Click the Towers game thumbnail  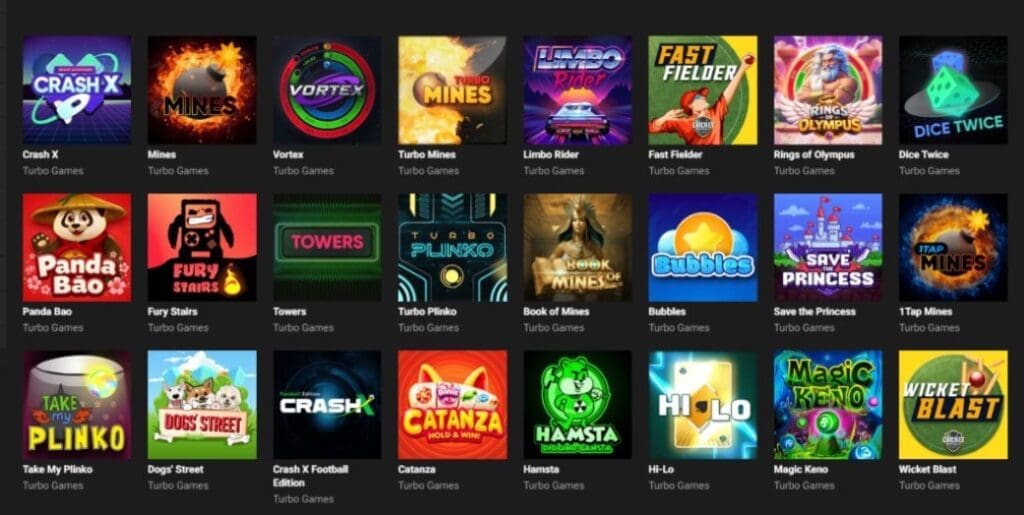327,247
